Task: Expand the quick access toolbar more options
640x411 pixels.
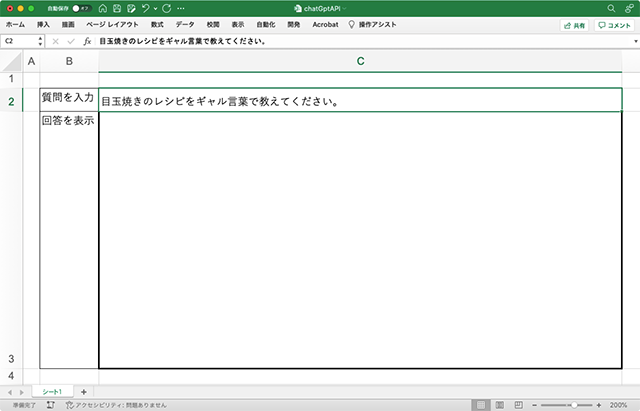Action: click(180, 8)
